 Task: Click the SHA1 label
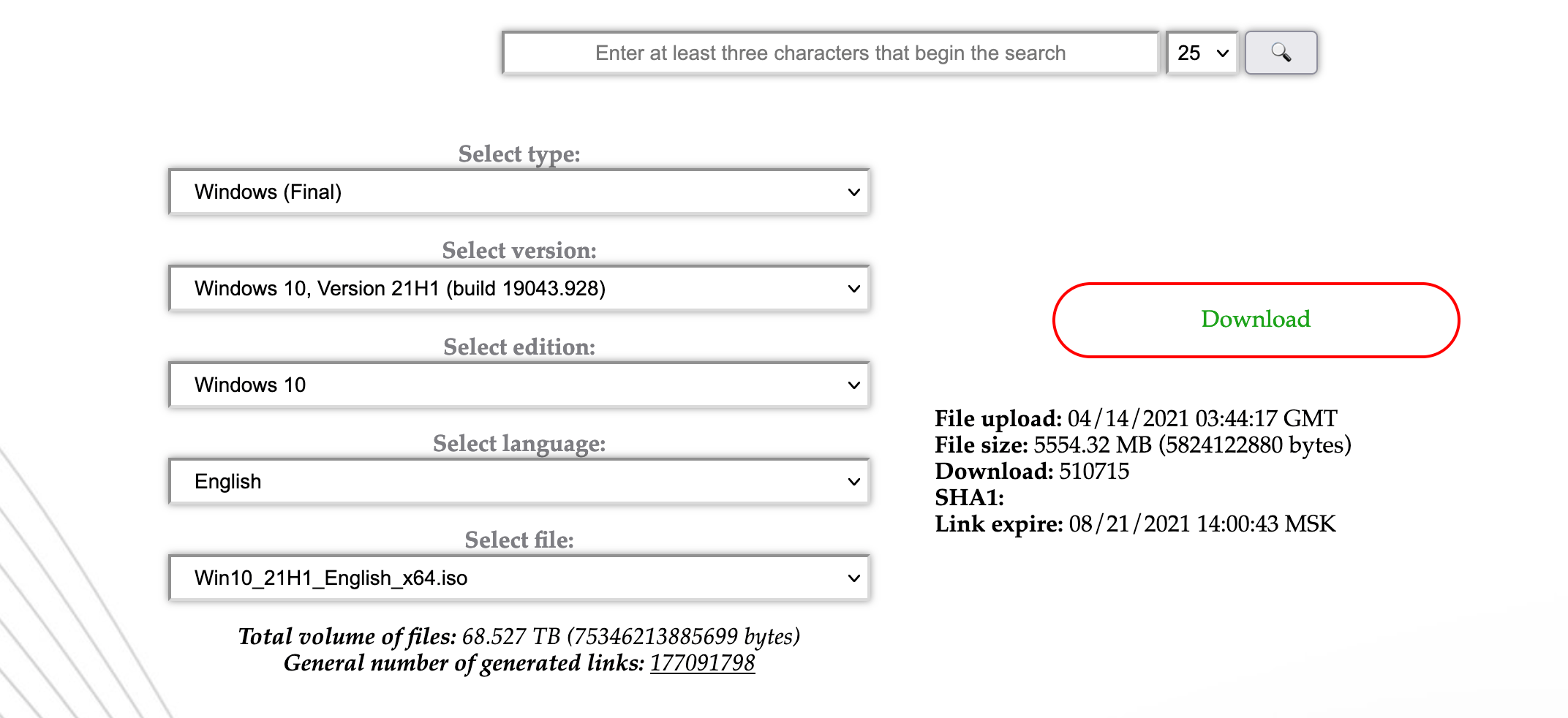[969, 497]
